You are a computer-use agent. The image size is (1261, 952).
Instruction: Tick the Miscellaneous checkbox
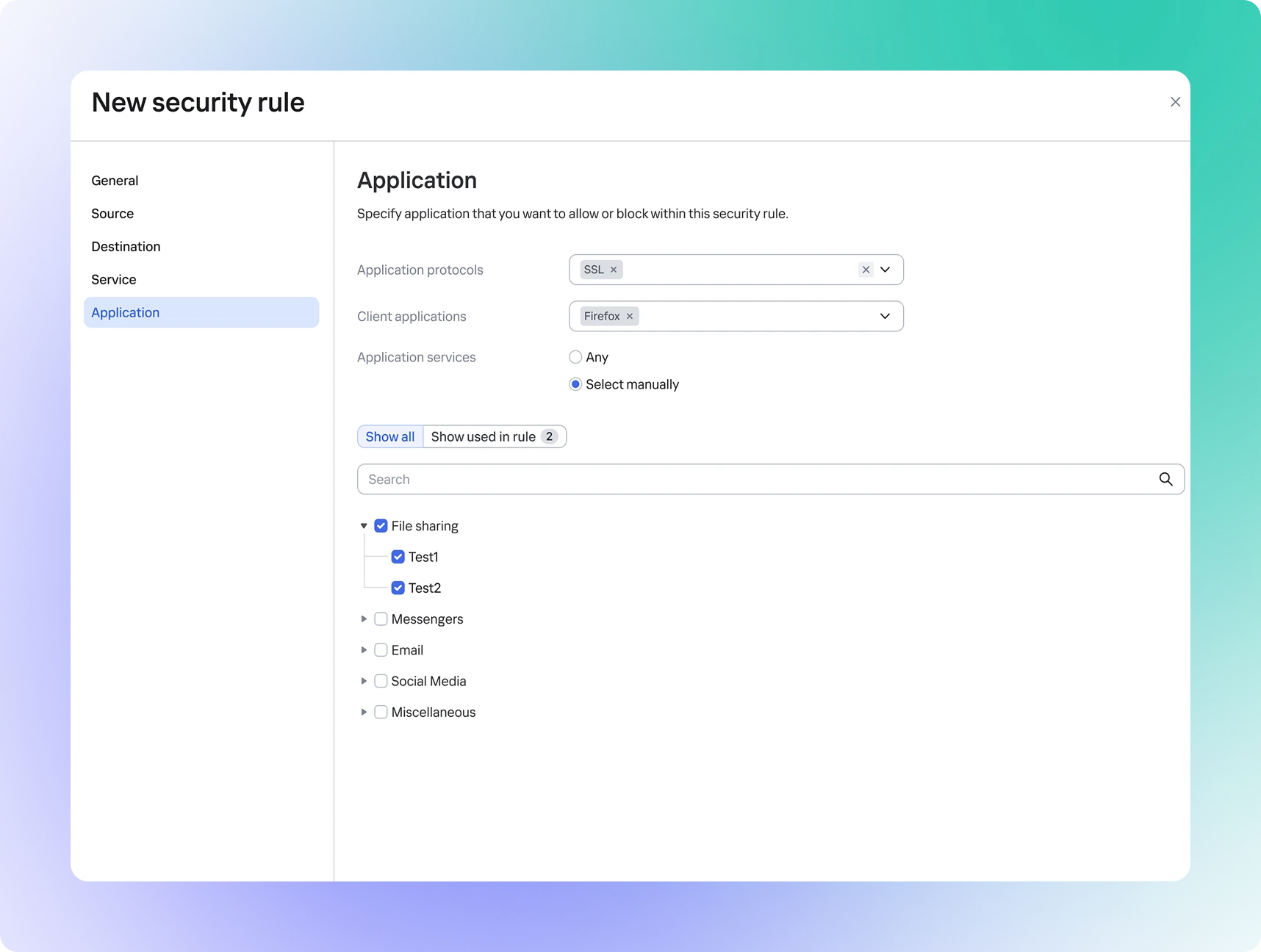381,713
